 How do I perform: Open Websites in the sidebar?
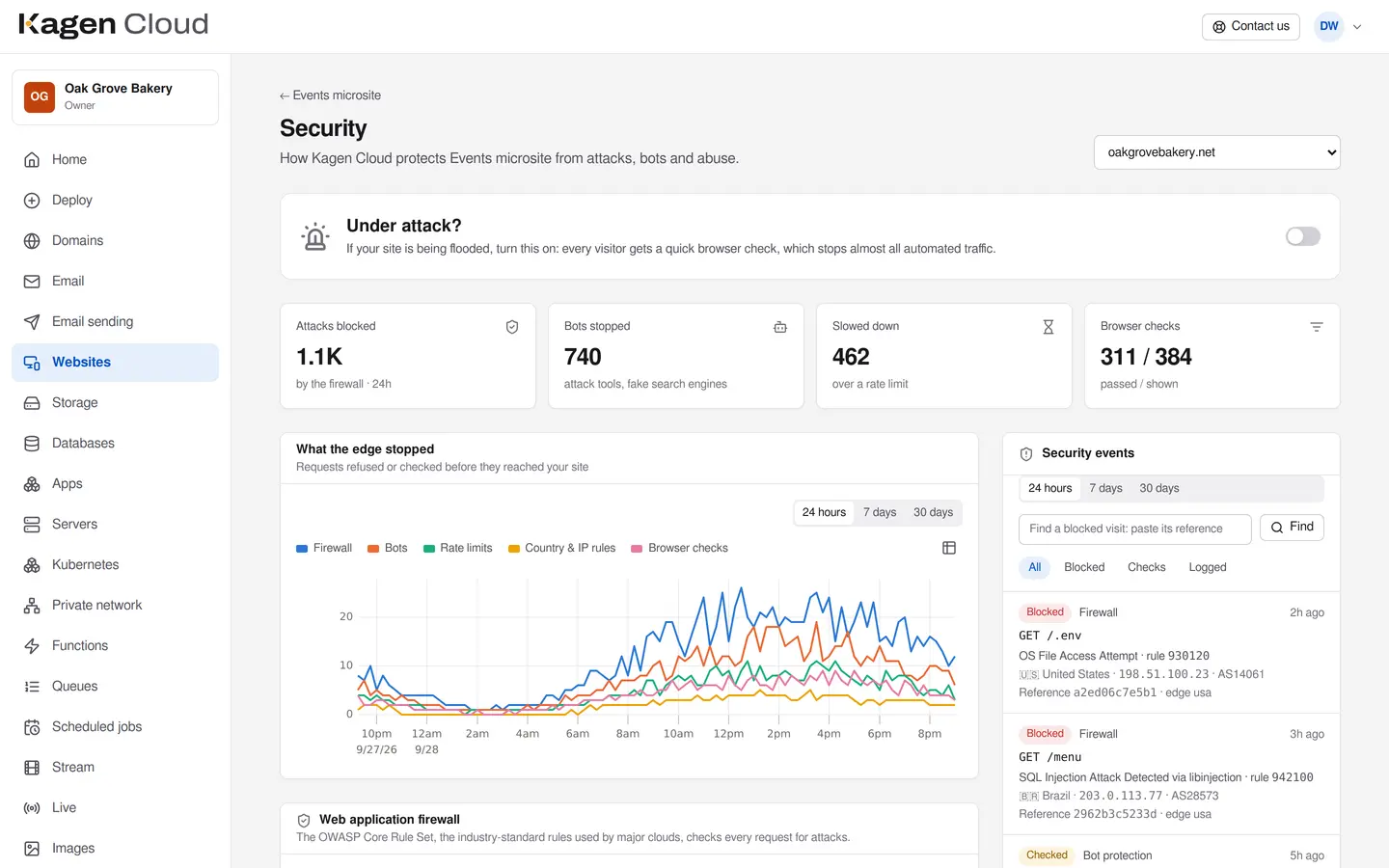pyautogui.click(x=116, y=363)
